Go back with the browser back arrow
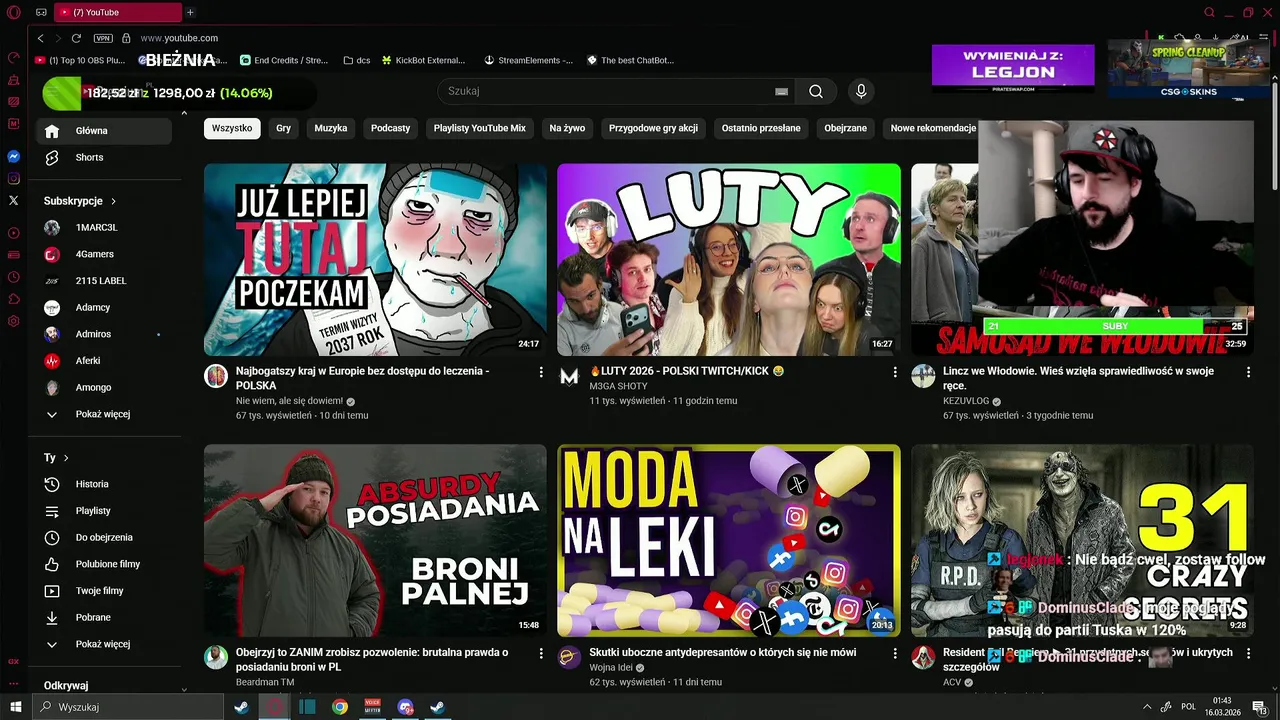This screenshot has height=720, width=1280. [x=40, y=38]
